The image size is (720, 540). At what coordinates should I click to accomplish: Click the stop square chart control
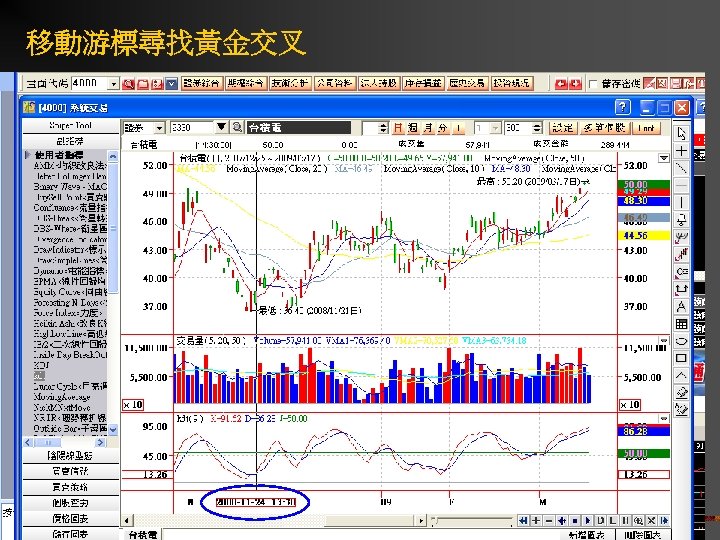click(x=574, y=521)
